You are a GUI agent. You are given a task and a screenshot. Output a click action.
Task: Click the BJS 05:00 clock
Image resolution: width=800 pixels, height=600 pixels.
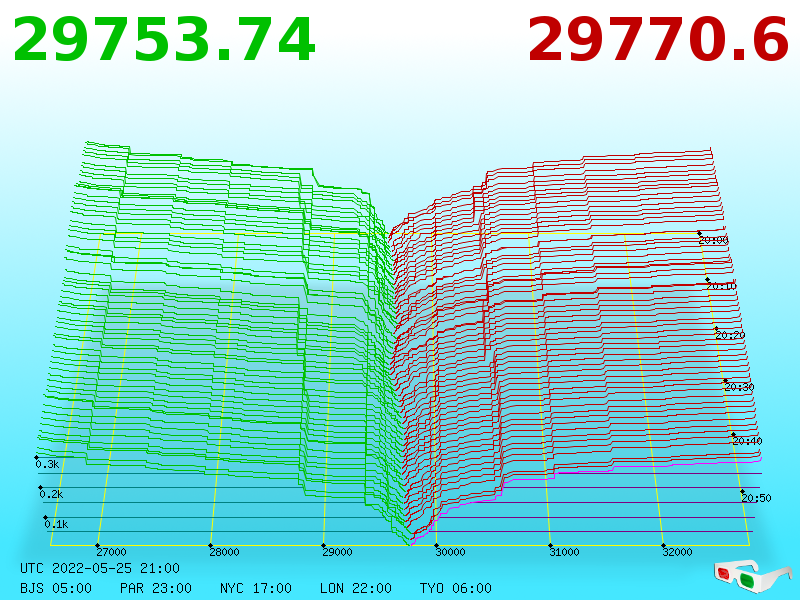pyautogui.click(x=56, y=588)
